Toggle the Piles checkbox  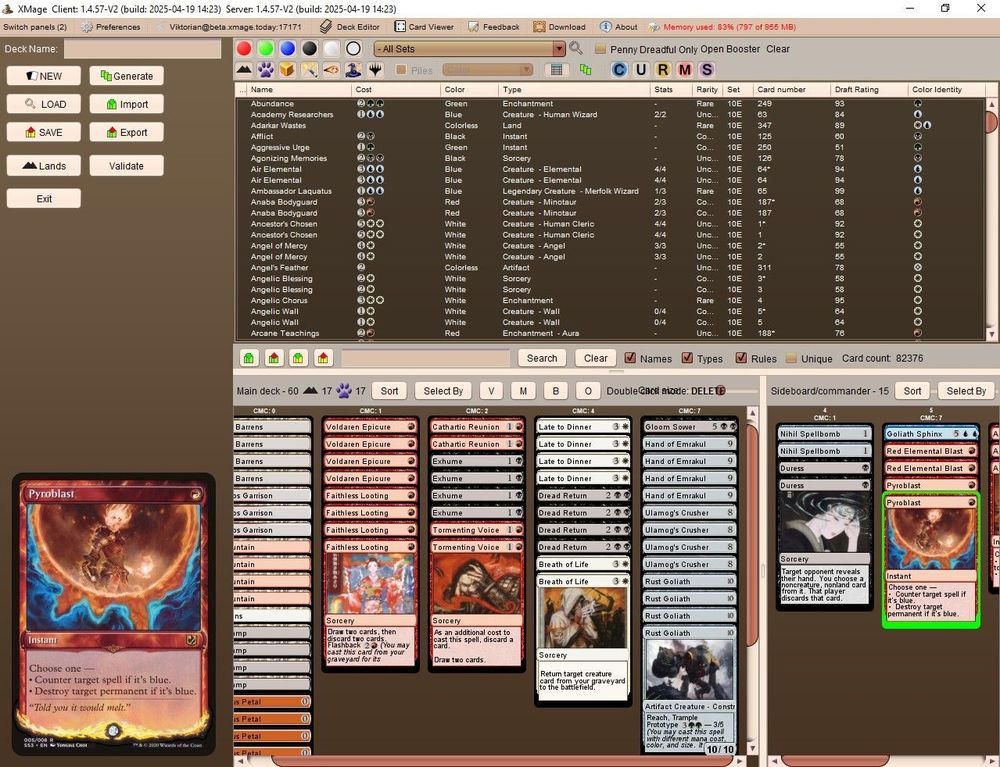pos(399,69)
